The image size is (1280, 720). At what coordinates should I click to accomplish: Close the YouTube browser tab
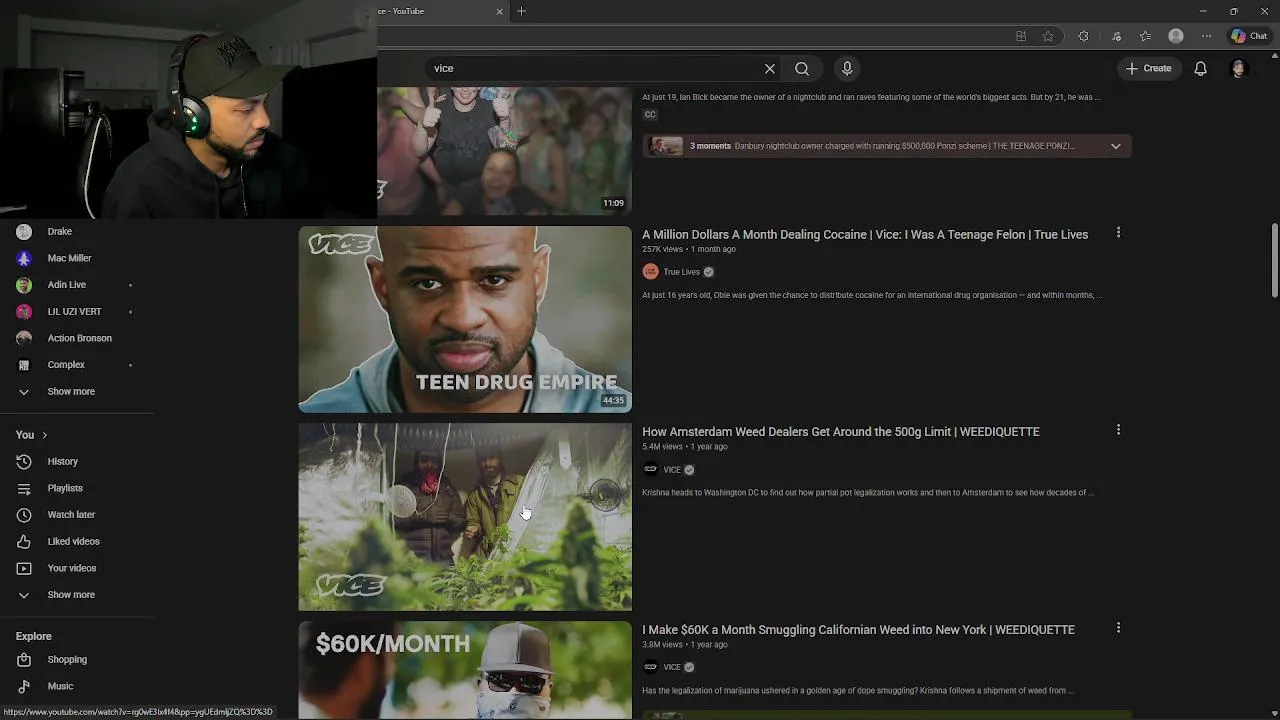coord(500,11)
